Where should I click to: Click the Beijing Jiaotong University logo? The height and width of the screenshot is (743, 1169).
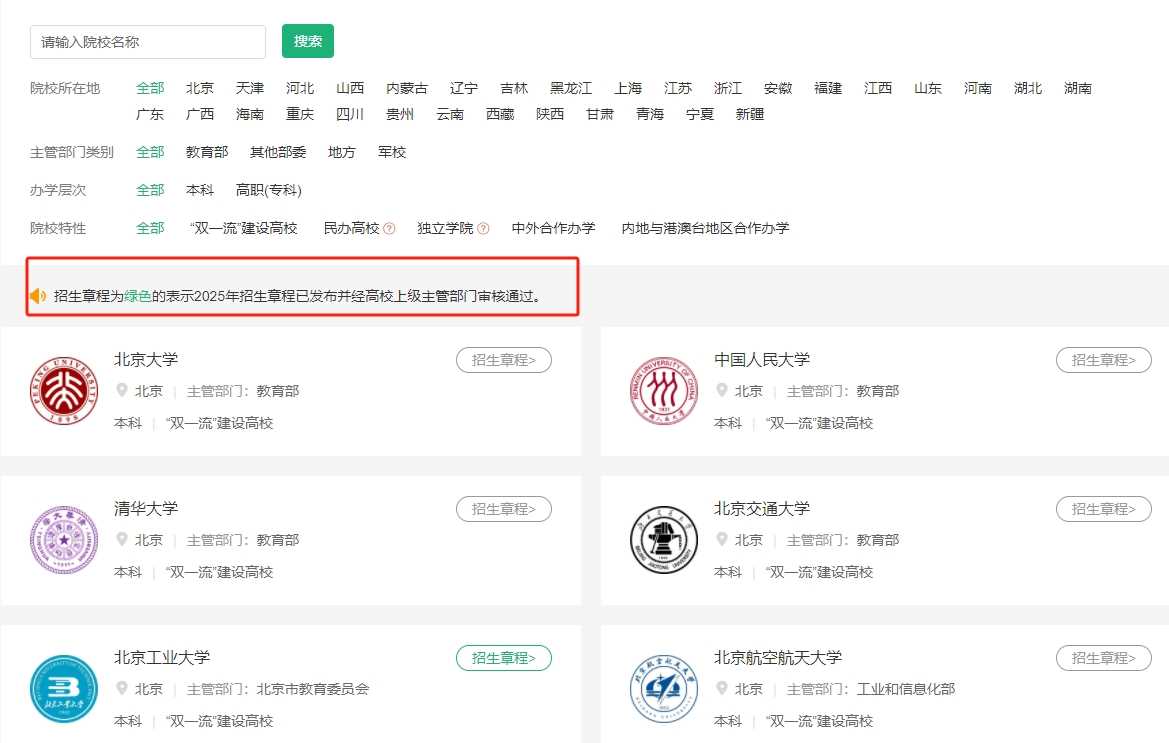[x=664, y=540]
